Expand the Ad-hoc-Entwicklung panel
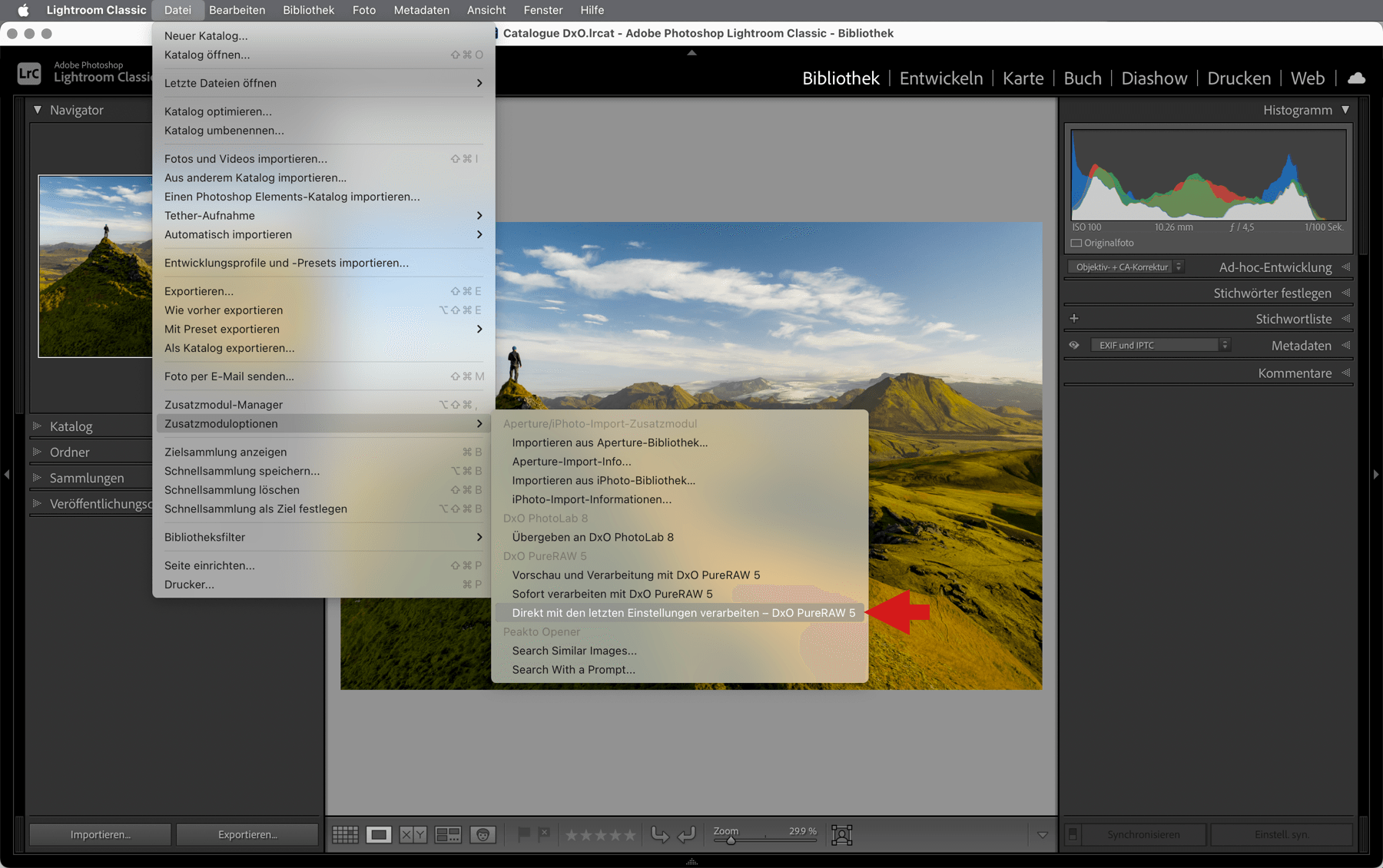 pyautogui.click(x=1346, y=267)
